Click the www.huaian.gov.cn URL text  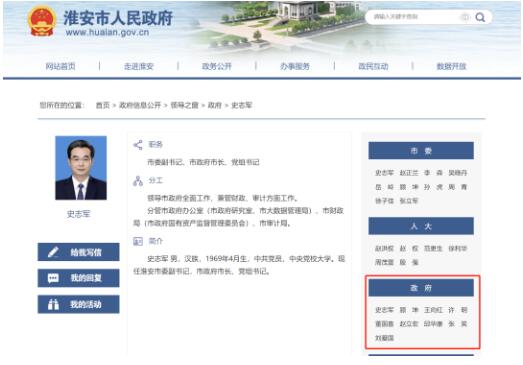[x=107, y=32]
